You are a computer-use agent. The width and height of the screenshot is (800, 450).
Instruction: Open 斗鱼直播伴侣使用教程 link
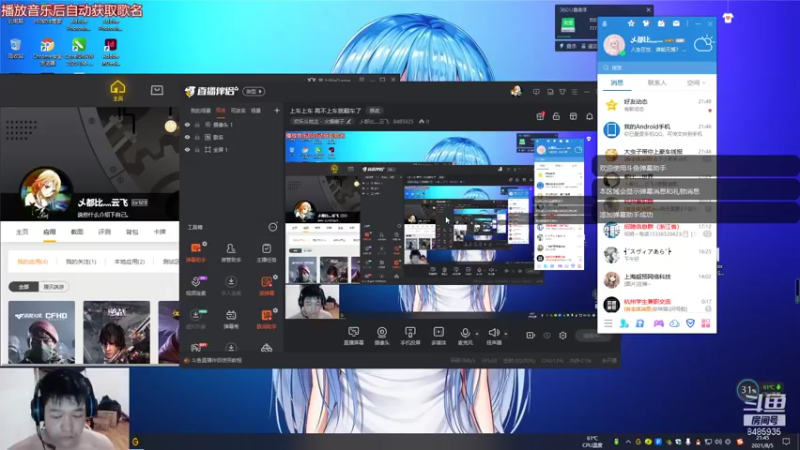(x=216, y=360)
